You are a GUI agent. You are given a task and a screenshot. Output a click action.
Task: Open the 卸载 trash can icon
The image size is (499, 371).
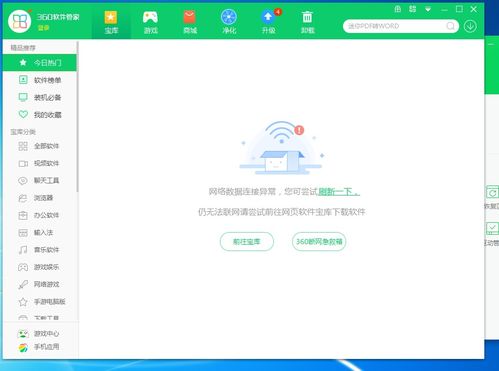(x=307, y=22)
